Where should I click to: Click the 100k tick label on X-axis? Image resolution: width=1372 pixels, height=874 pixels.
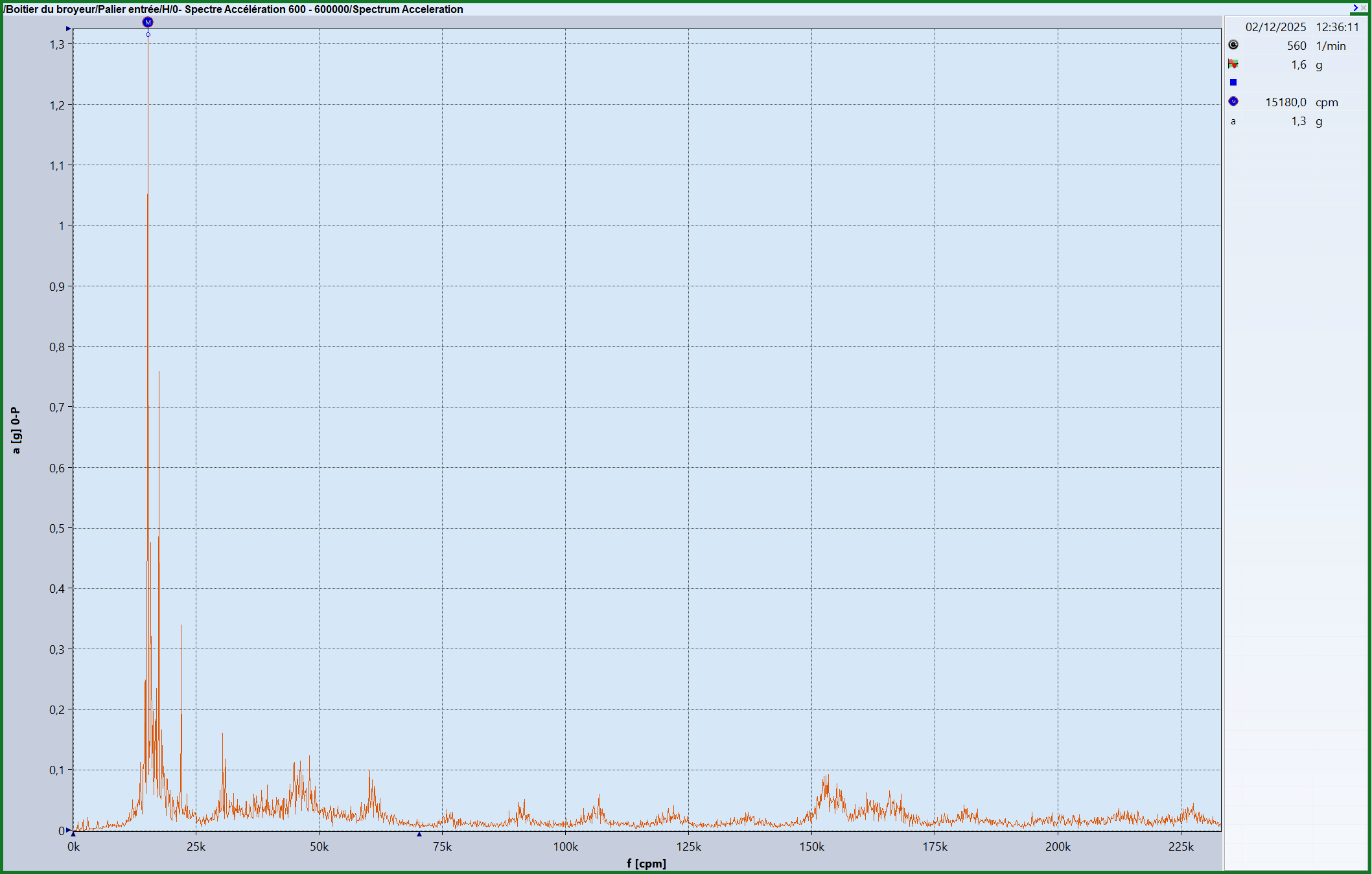click(565, 847)
